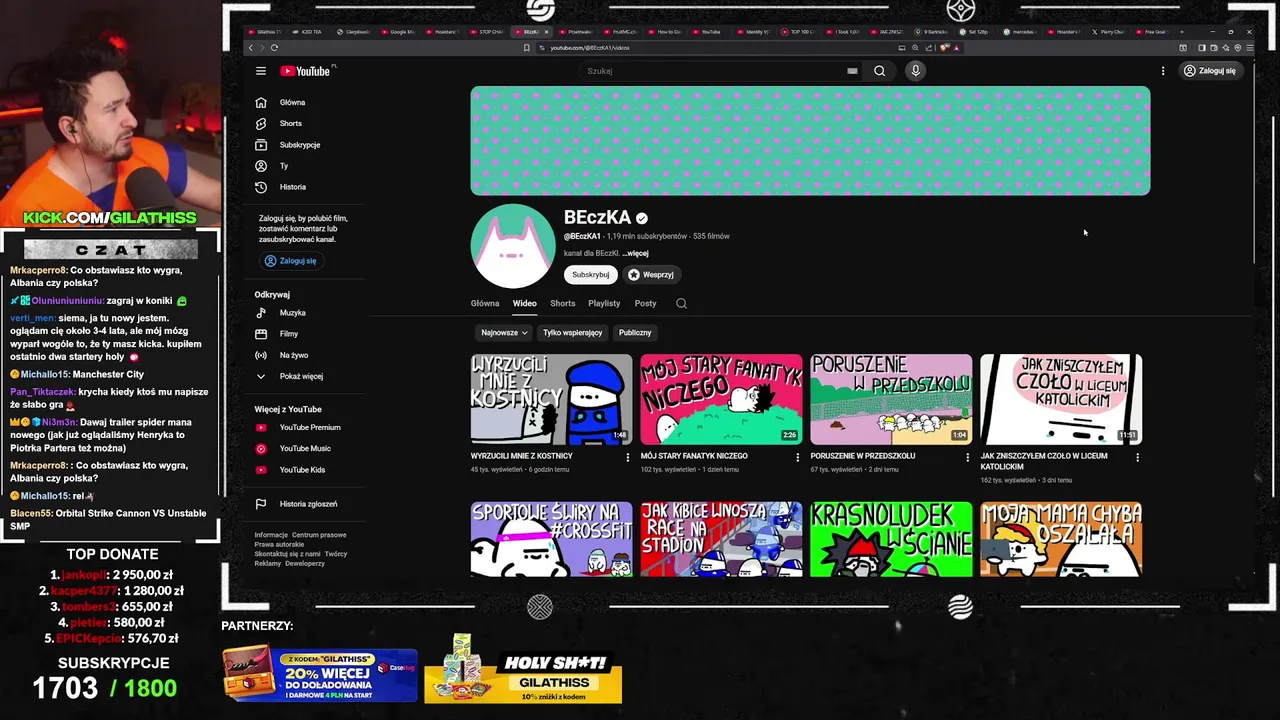Go forward in browser navigation
Viewport: 1280px width, 720px height.
pos(262,48)
